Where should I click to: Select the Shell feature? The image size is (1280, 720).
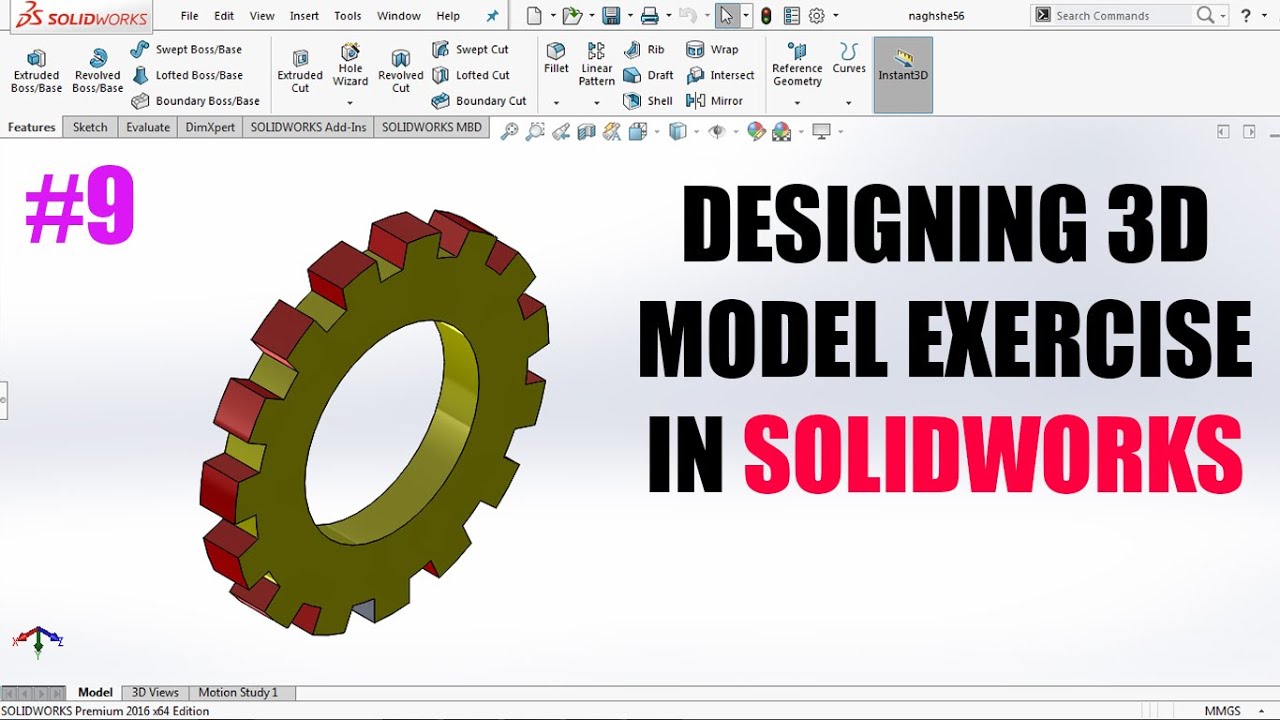click(x=648, y=101)
